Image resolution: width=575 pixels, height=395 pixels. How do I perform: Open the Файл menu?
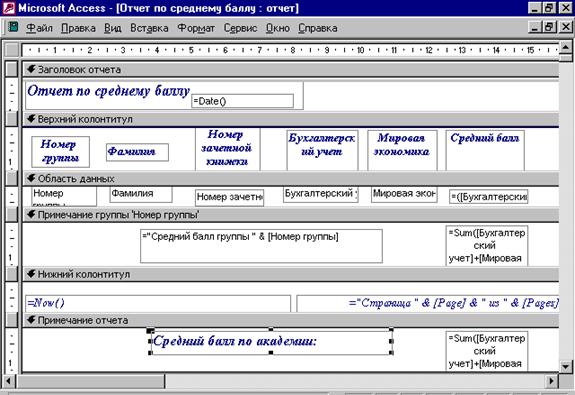click(x=39, y=28)
